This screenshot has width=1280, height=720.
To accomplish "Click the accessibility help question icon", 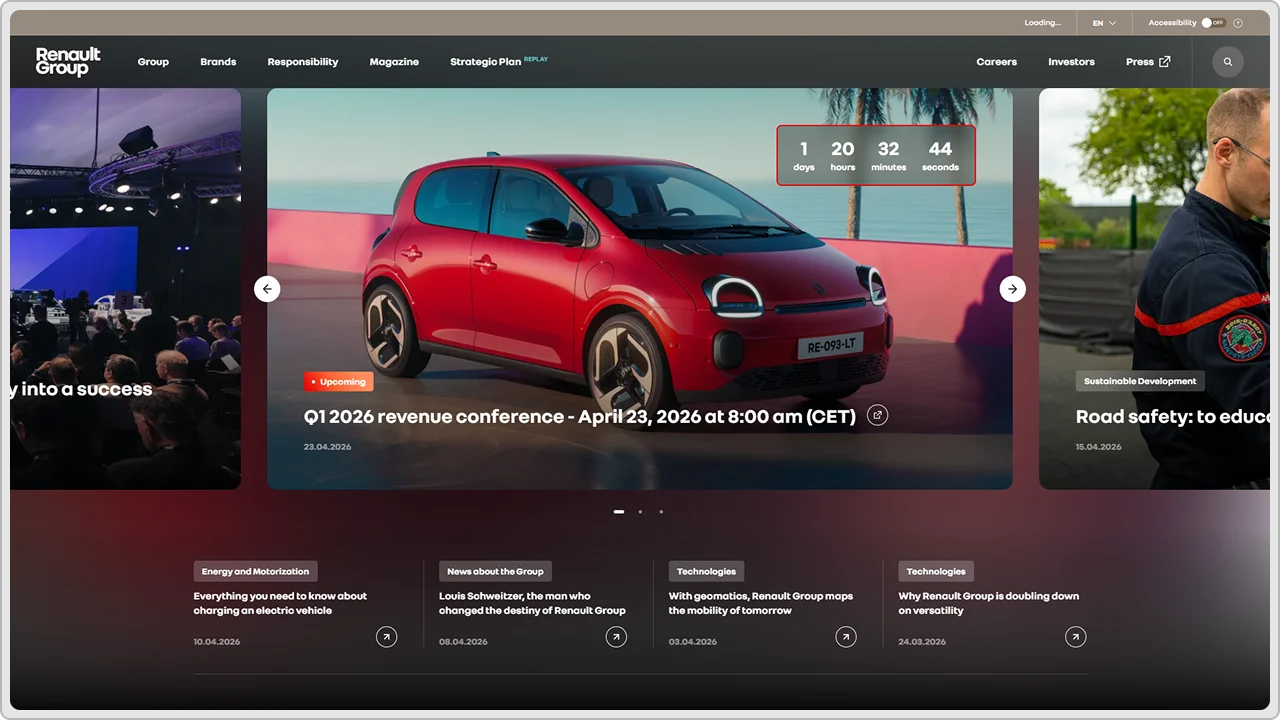I will tap(1238, 23).
